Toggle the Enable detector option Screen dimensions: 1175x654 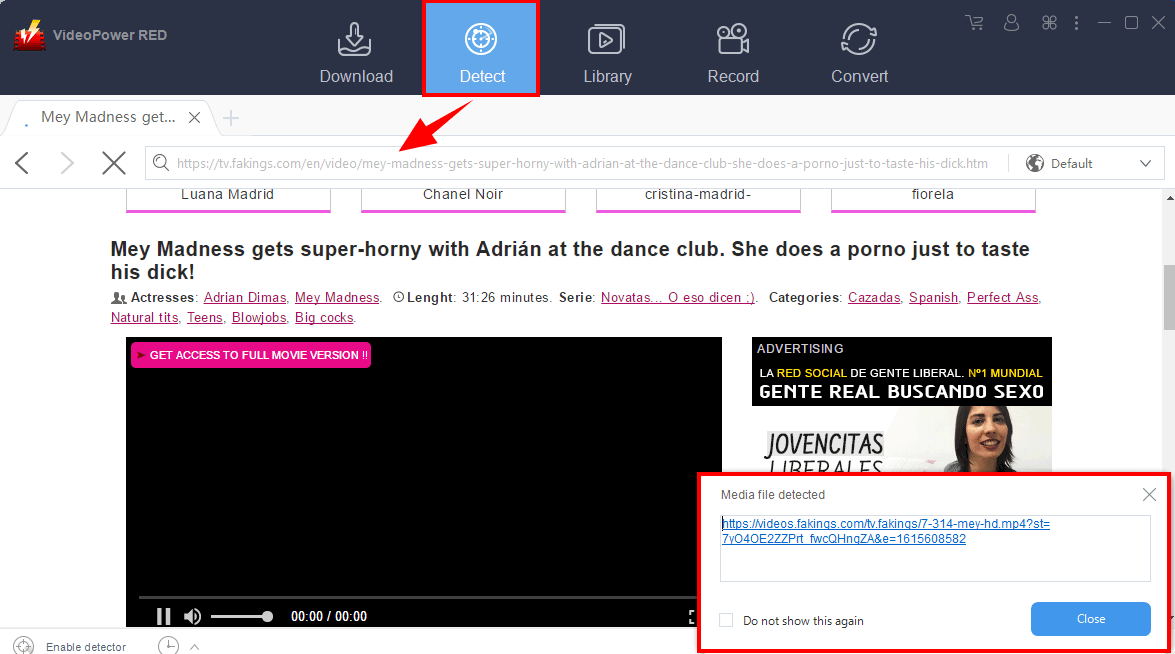(x=70, y=646)
